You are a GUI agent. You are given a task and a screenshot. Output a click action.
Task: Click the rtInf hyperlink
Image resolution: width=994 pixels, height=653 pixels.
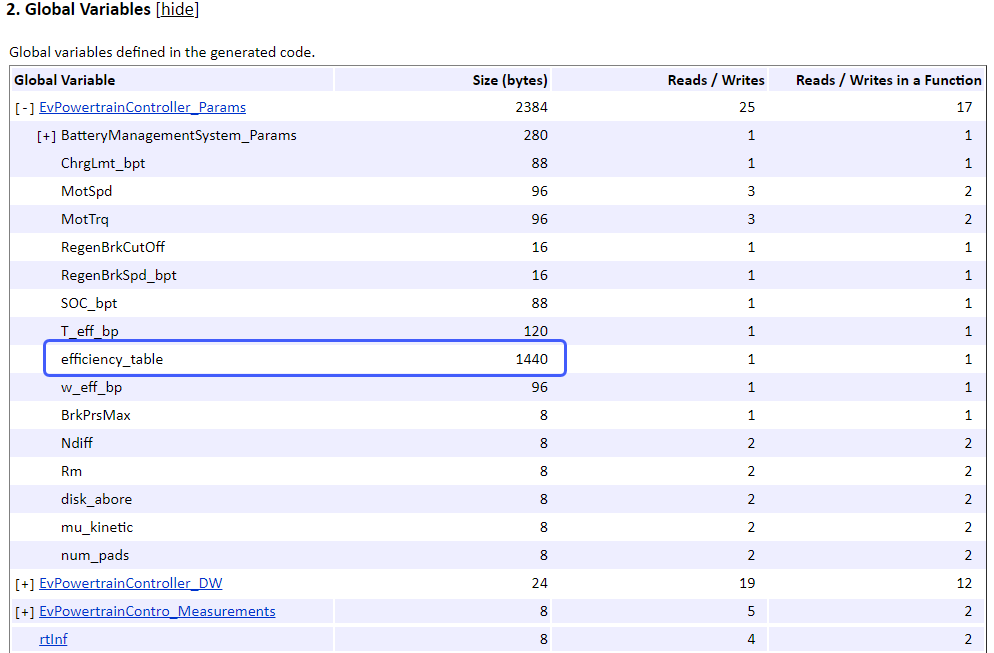pyautogui.click(x=53, y=638)
